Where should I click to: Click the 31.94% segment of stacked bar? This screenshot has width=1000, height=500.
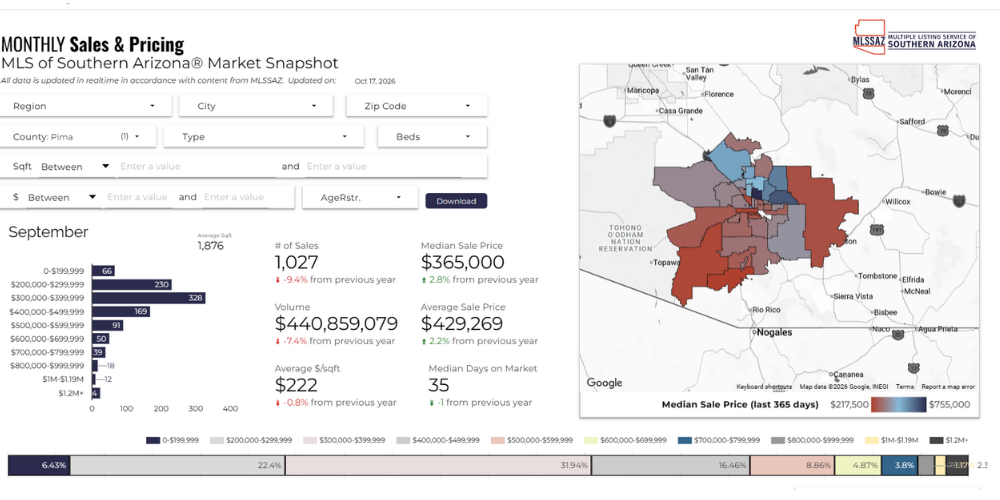click(438, 466)
